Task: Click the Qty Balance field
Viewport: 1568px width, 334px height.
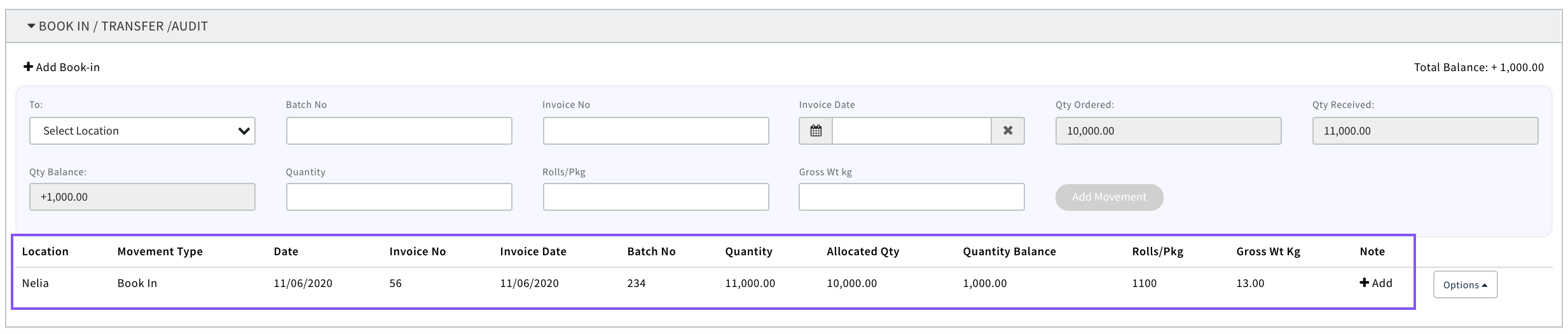Action: (142, 197)
